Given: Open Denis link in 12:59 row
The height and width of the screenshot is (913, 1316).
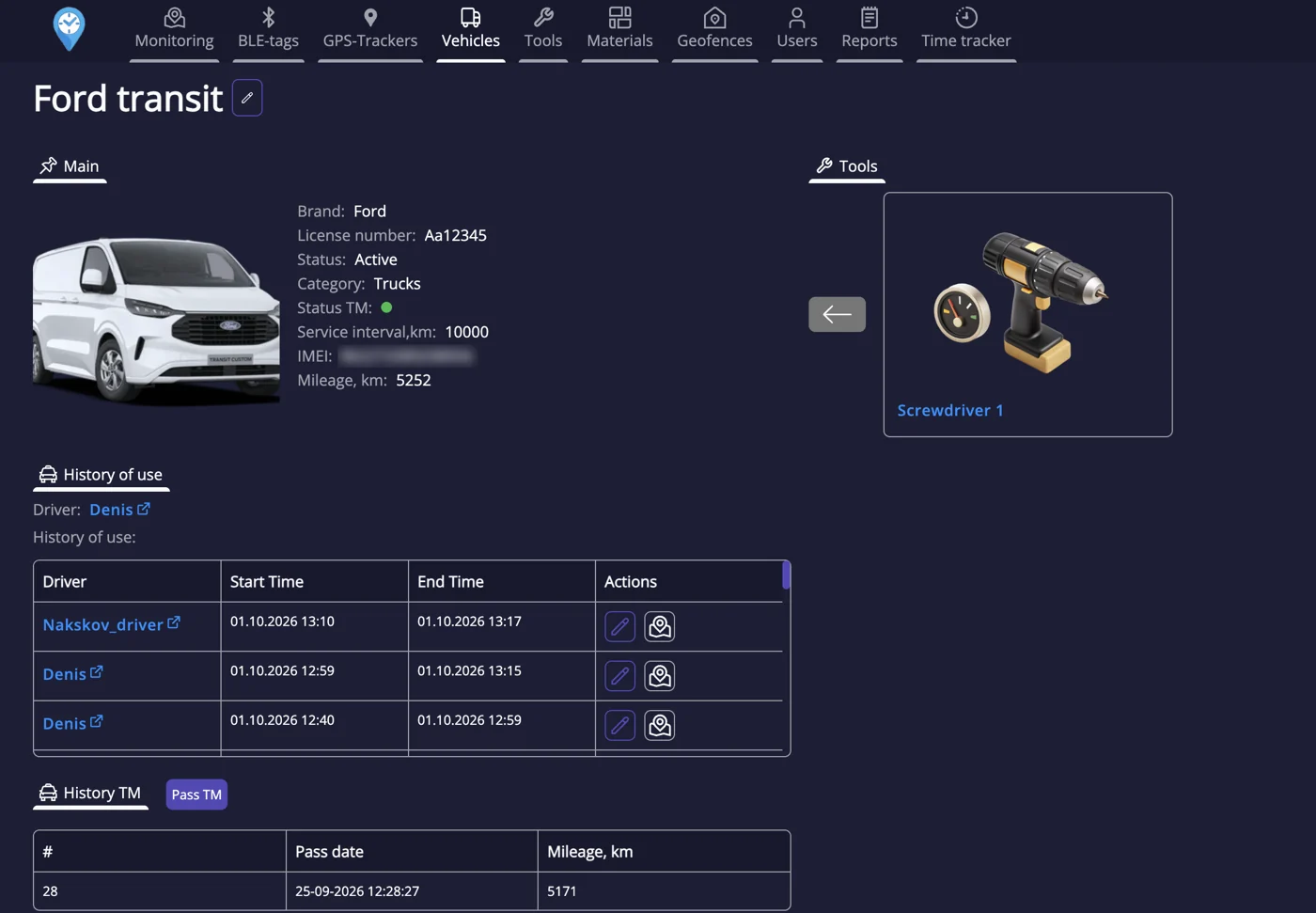Looking at the screenshot, I should point(72,674).
